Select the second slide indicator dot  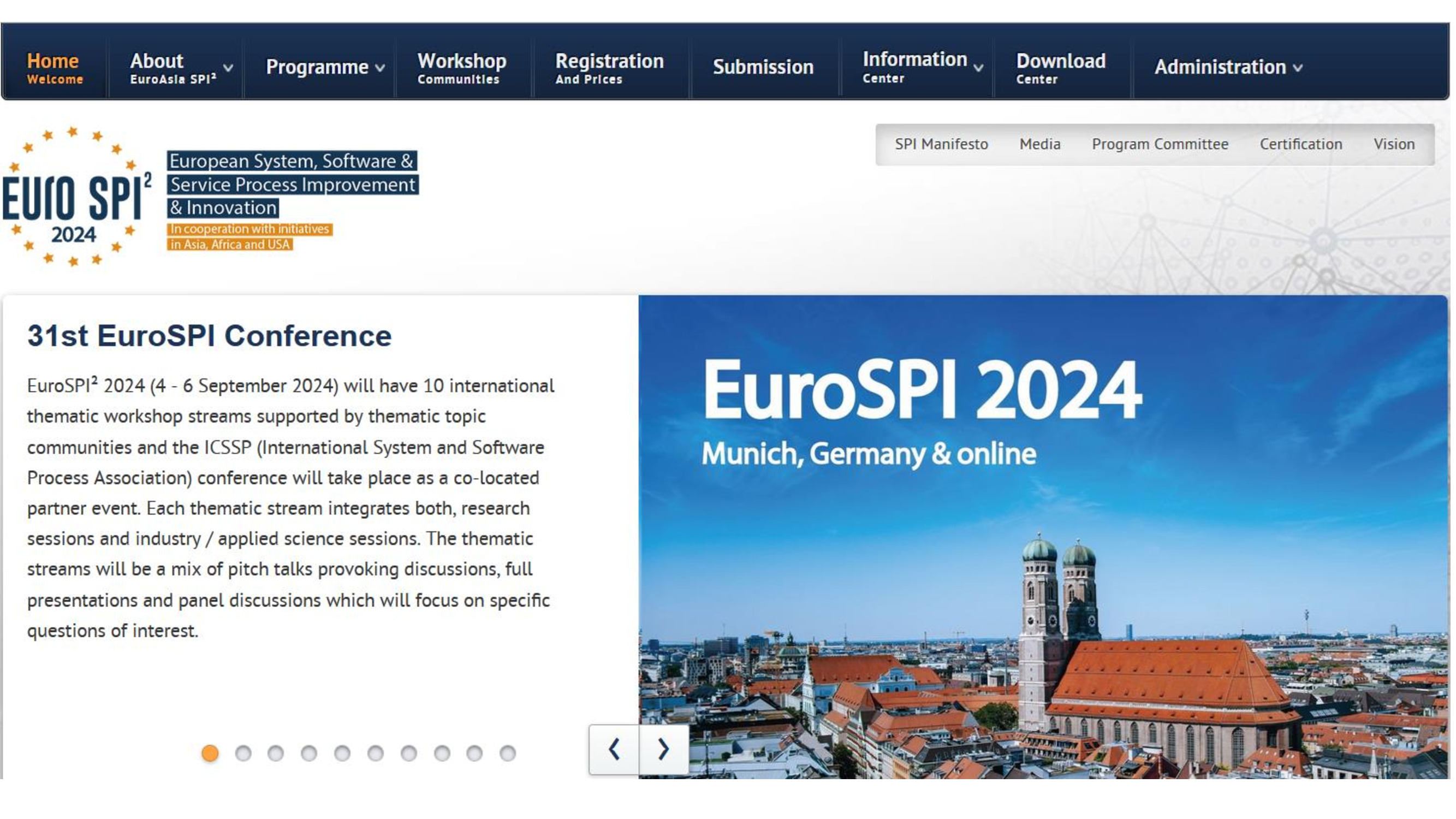[x=243, y=753]
